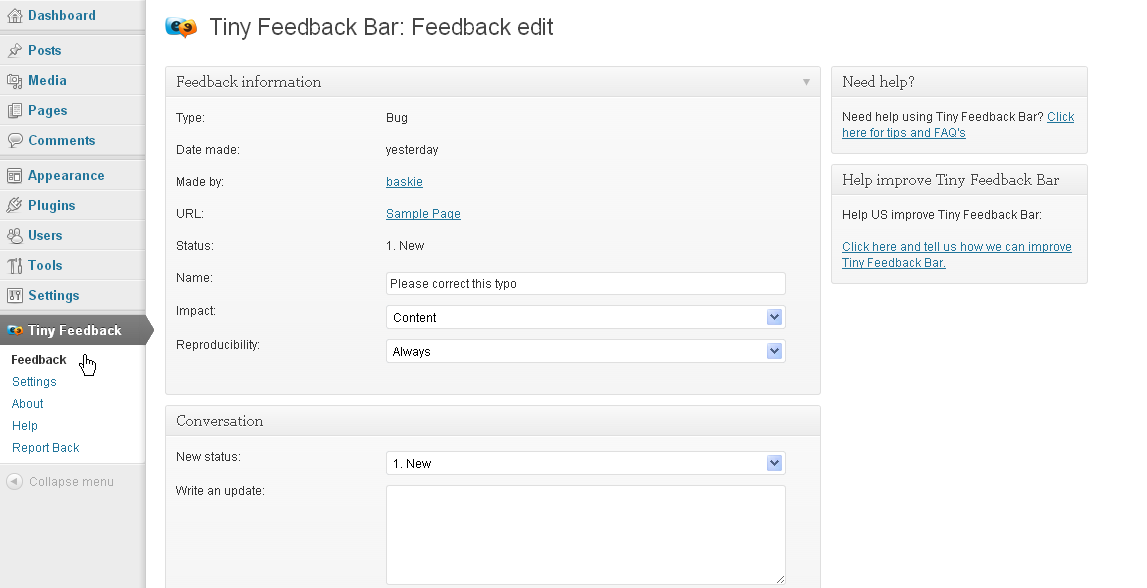Click the Bug type value

click(396, 118)
